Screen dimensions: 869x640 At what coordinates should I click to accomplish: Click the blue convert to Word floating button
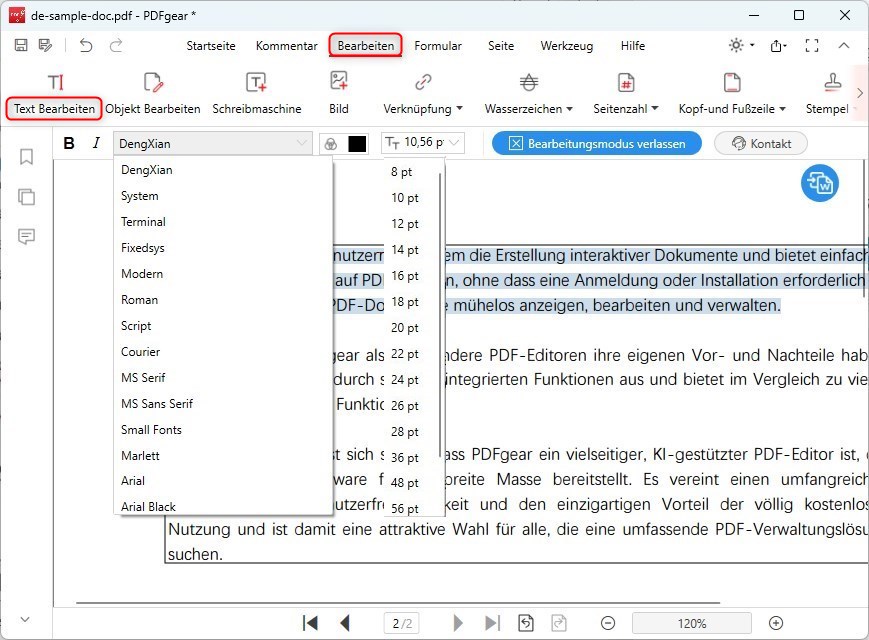pyautogui.click(x=820, y=183)
